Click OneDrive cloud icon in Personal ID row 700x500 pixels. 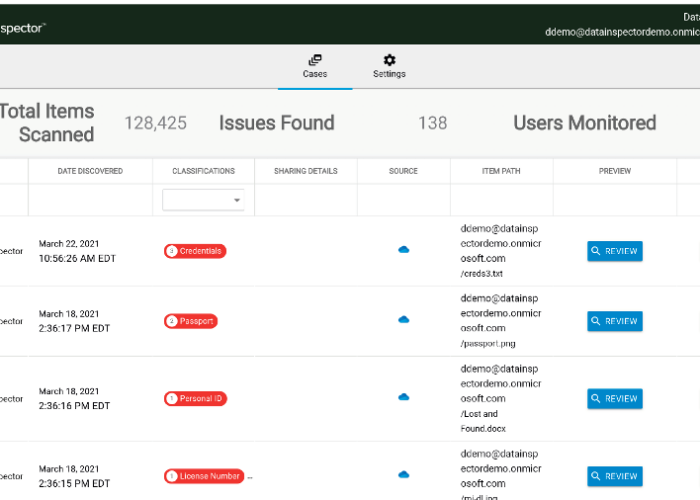click(x=404, y=397)
